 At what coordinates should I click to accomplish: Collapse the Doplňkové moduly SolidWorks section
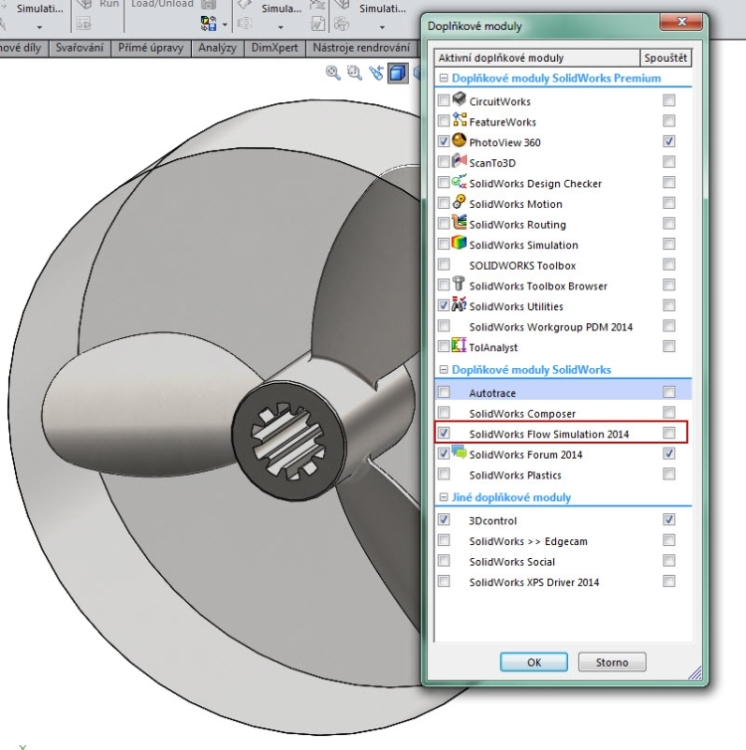pyautogui.click(x=444, y=370)
